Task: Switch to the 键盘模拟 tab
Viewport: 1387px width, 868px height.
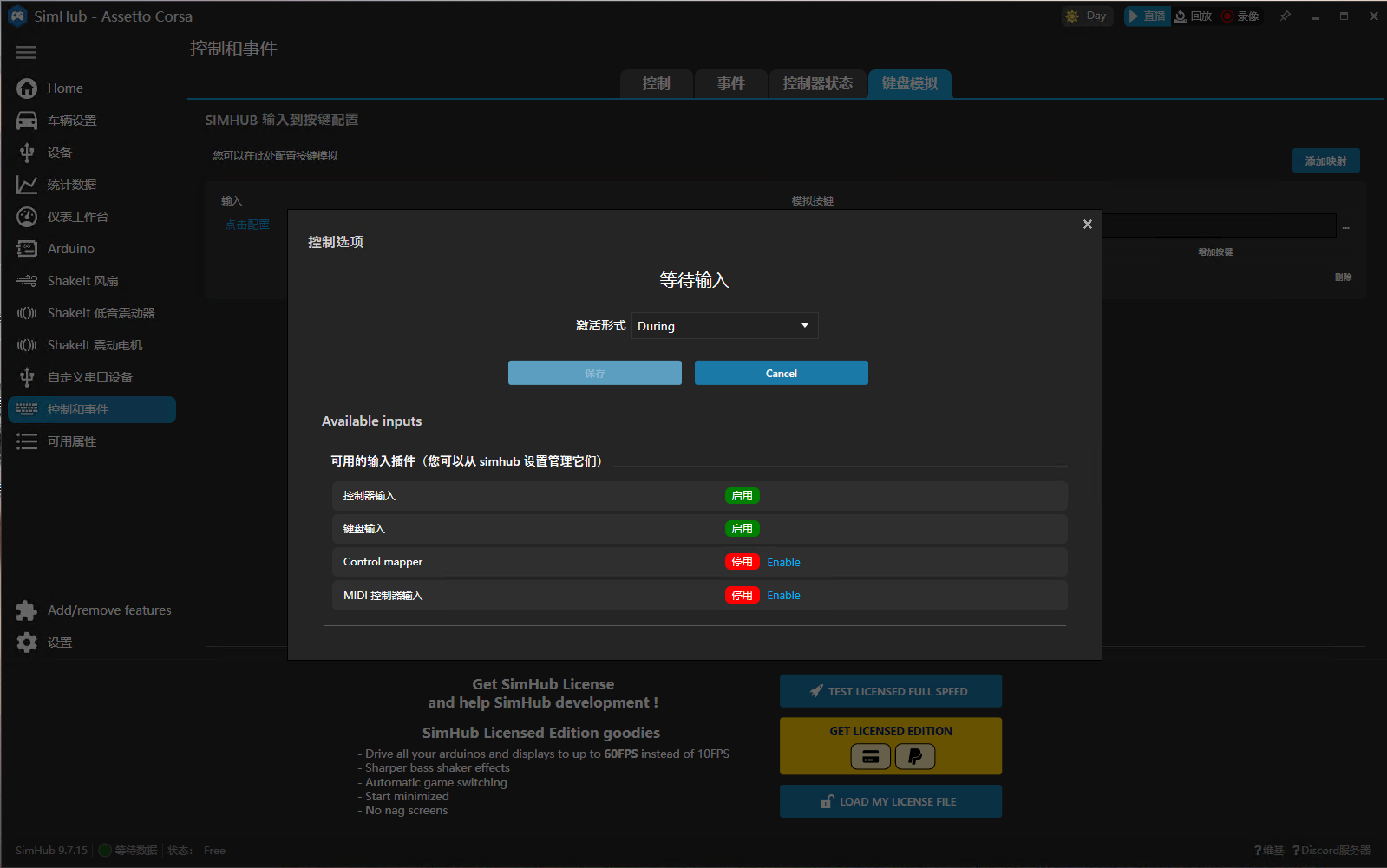Action: pos(910,84)
